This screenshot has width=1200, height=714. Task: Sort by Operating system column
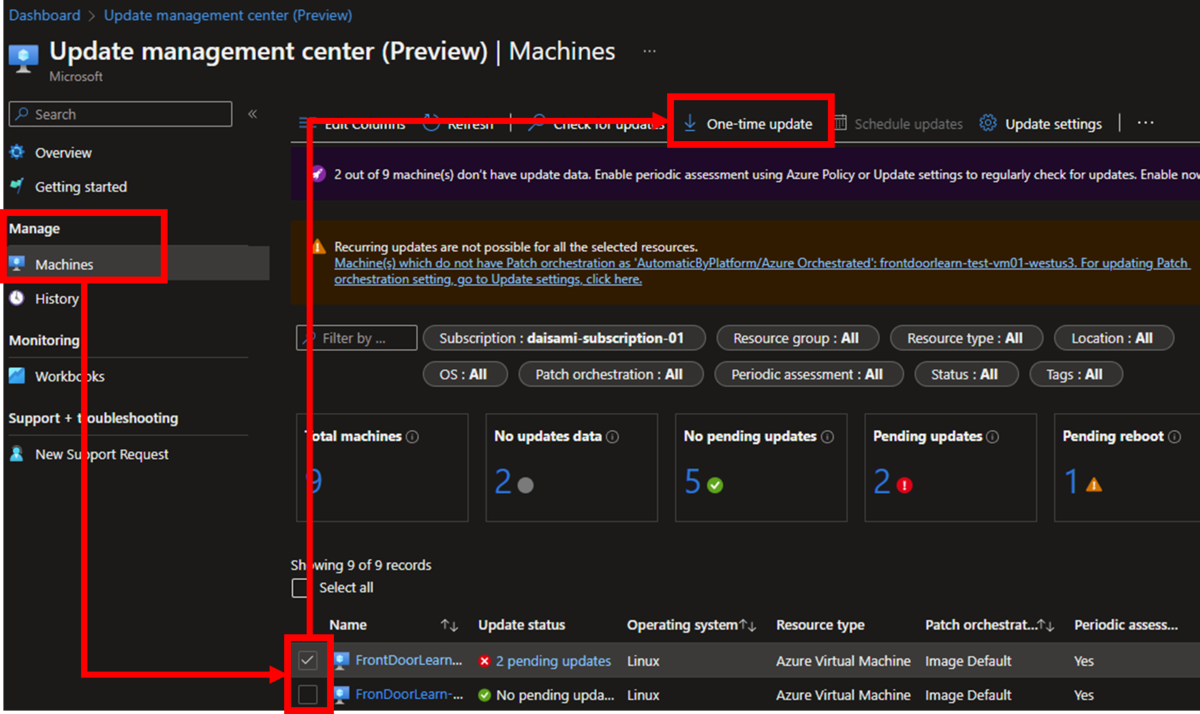(747, 625)
